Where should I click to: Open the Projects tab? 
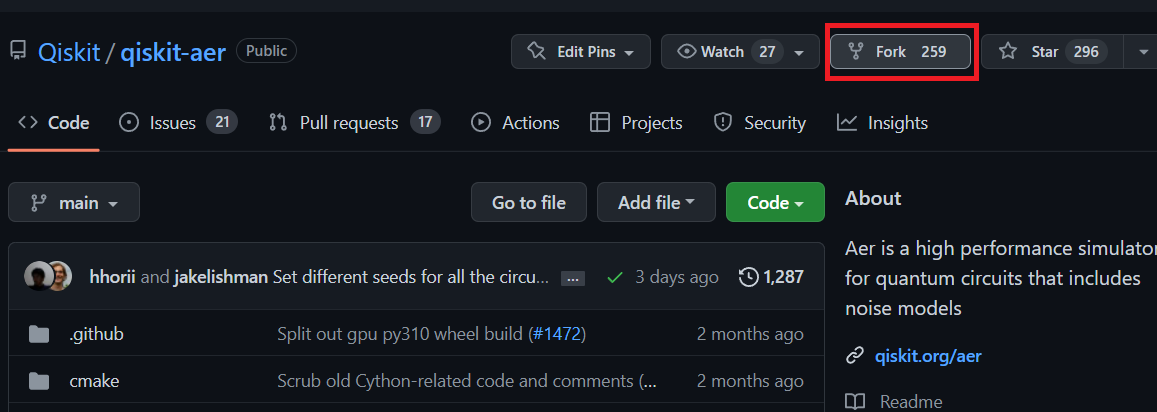[x=636, y=123]
